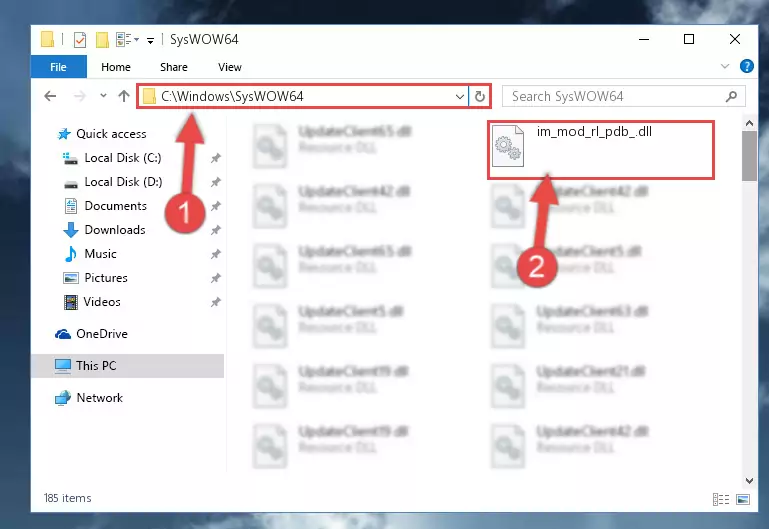Select Quick access in navigation pane
The height and width of the screenshot is (529, 769).
[x=102, y=134]
